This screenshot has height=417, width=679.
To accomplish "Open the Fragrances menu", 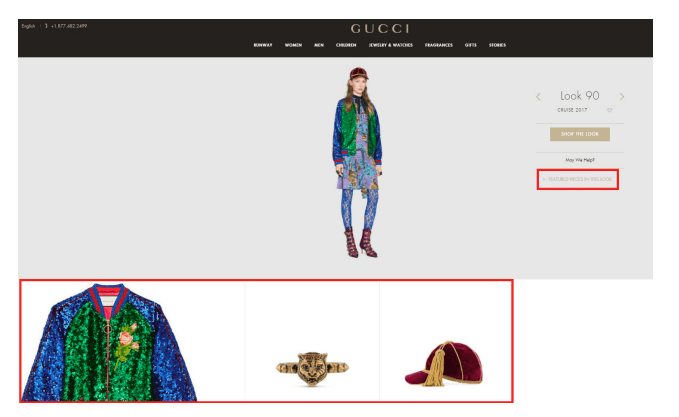I will pyautogui.click(x=439, y=45).
